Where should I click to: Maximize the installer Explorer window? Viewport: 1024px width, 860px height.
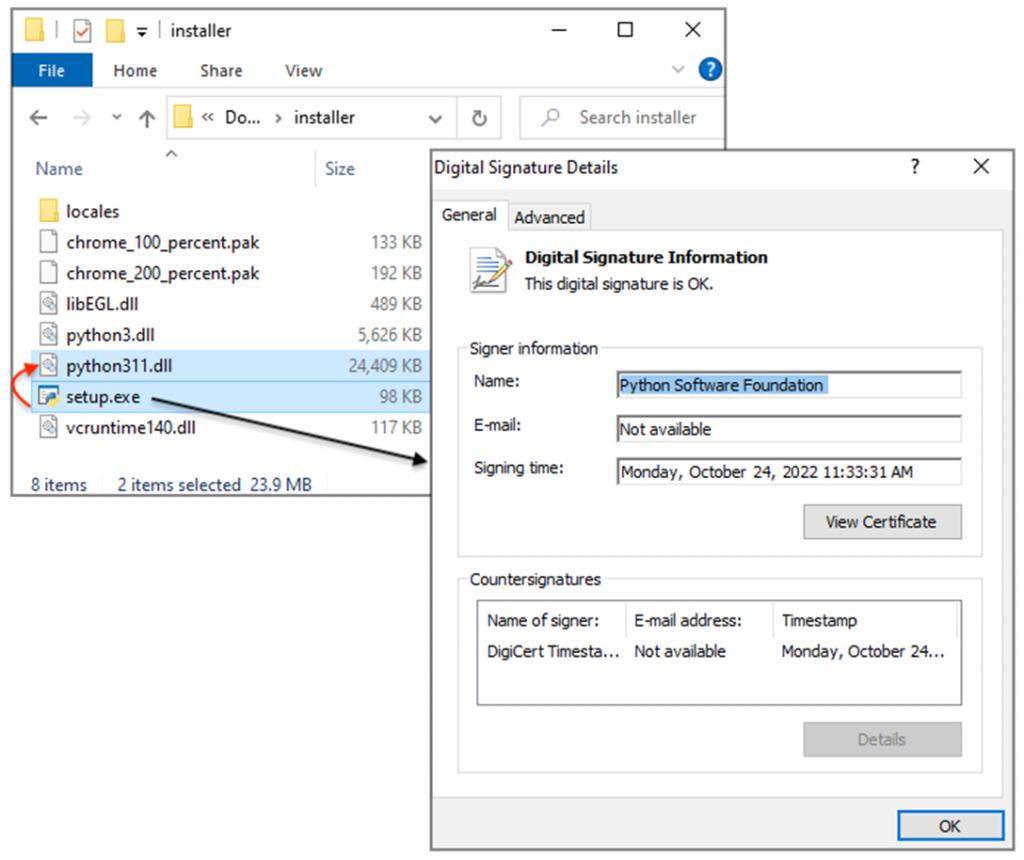625,30
